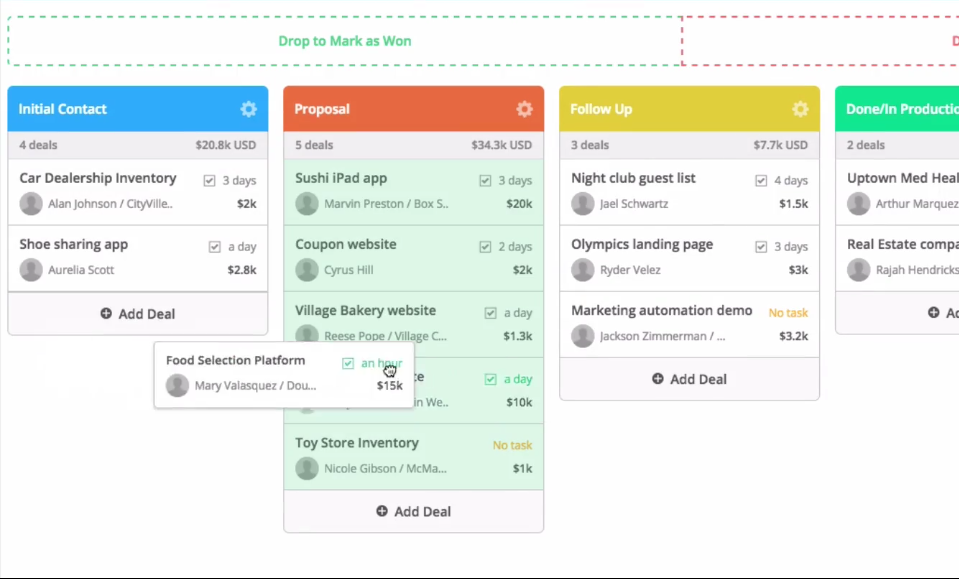
Task: Add Deal in Follow Up column
Action: [x=689, y=379]
